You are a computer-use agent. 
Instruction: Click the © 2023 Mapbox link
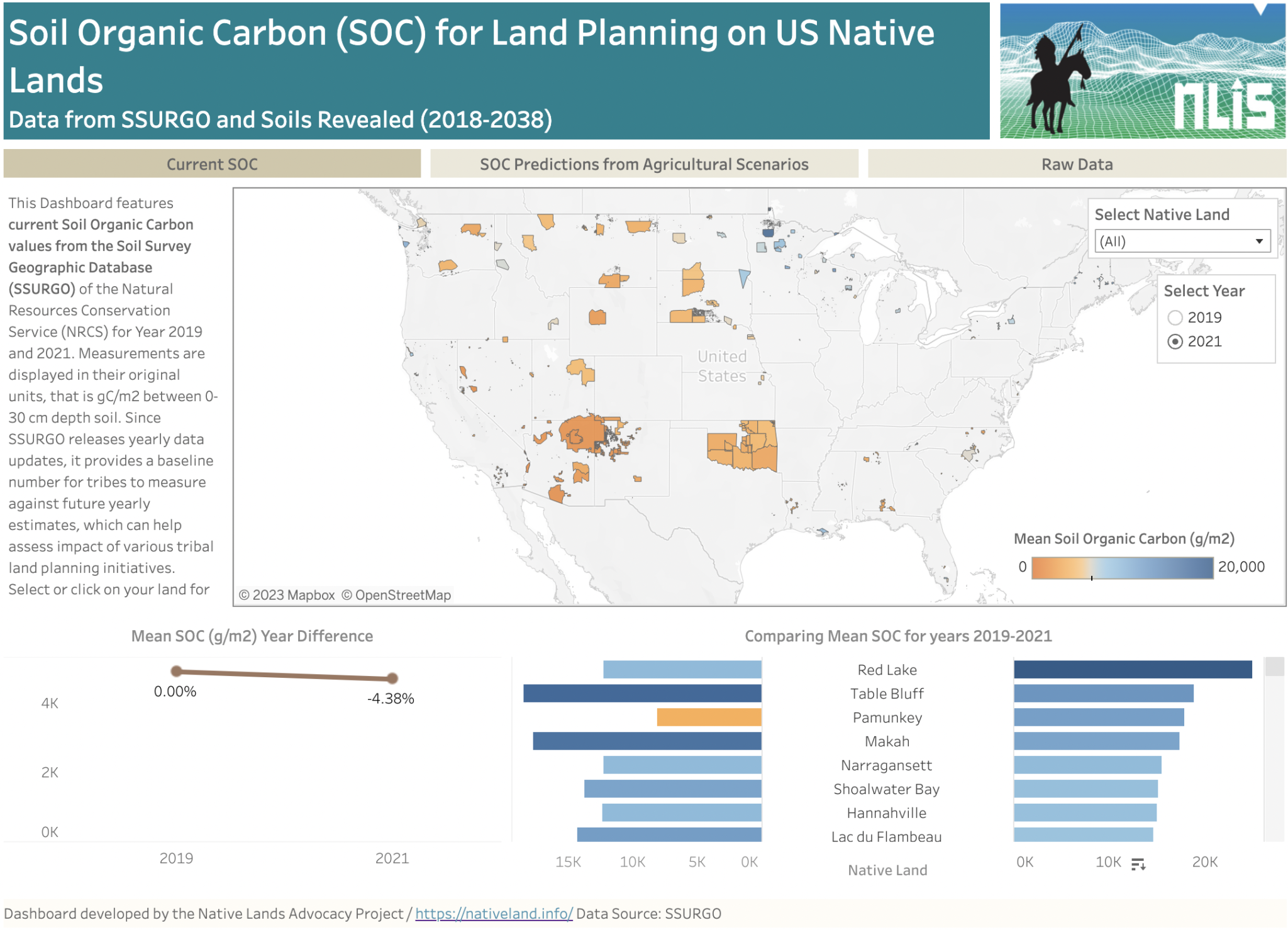289,594
